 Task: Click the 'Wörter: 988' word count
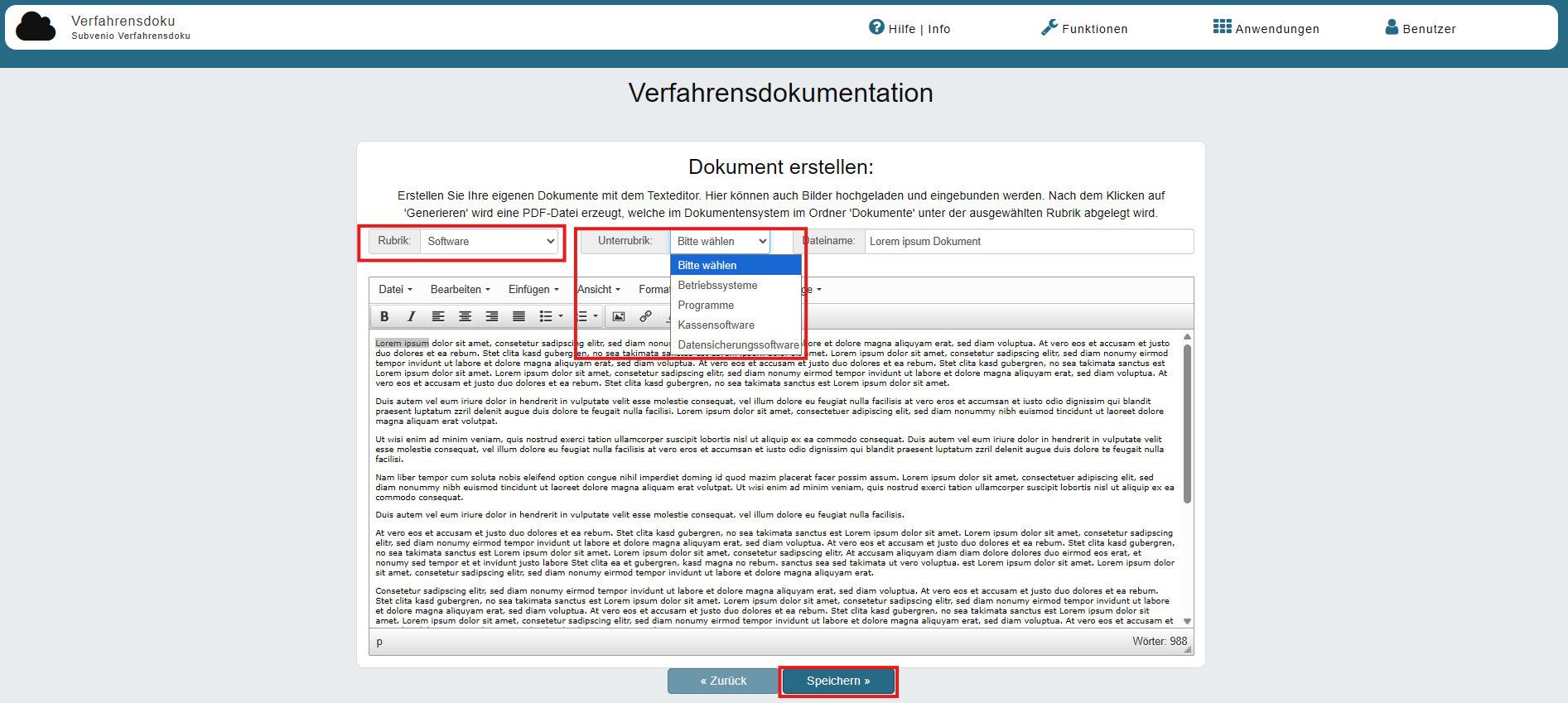1160,641
